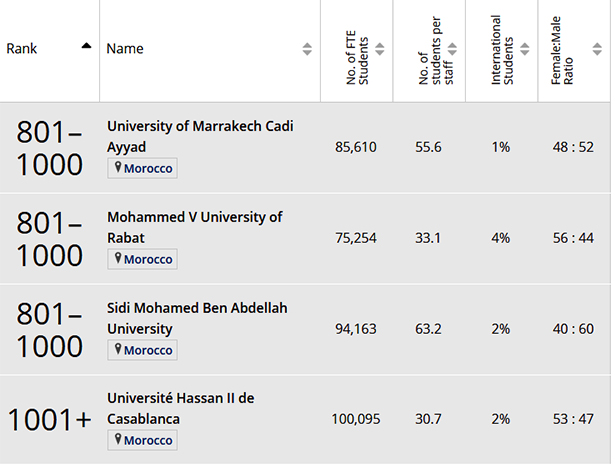The height and width of the screenshot is (468, 615).
Task: Select the Rank column header
Action: click(x=22, y=49)
